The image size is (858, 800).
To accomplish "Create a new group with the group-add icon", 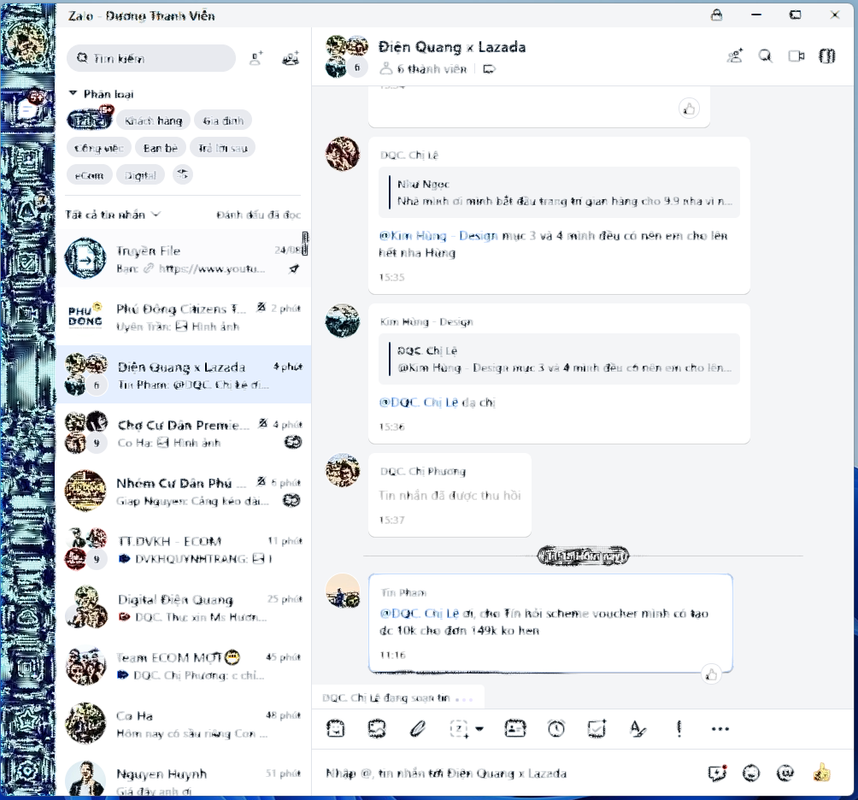I will 291,58.
